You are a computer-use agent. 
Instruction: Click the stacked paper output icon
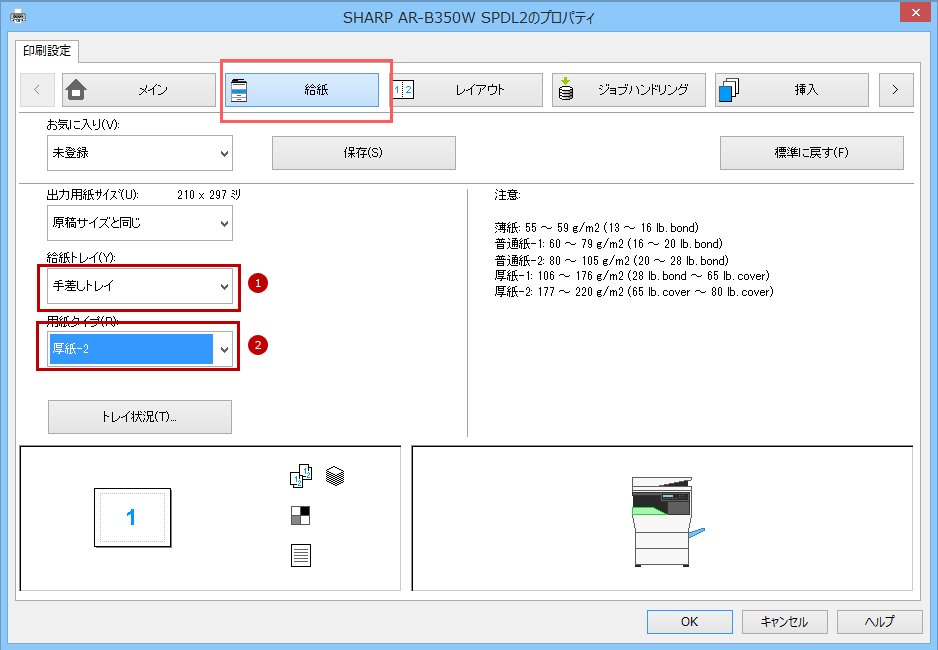point(335,477)
